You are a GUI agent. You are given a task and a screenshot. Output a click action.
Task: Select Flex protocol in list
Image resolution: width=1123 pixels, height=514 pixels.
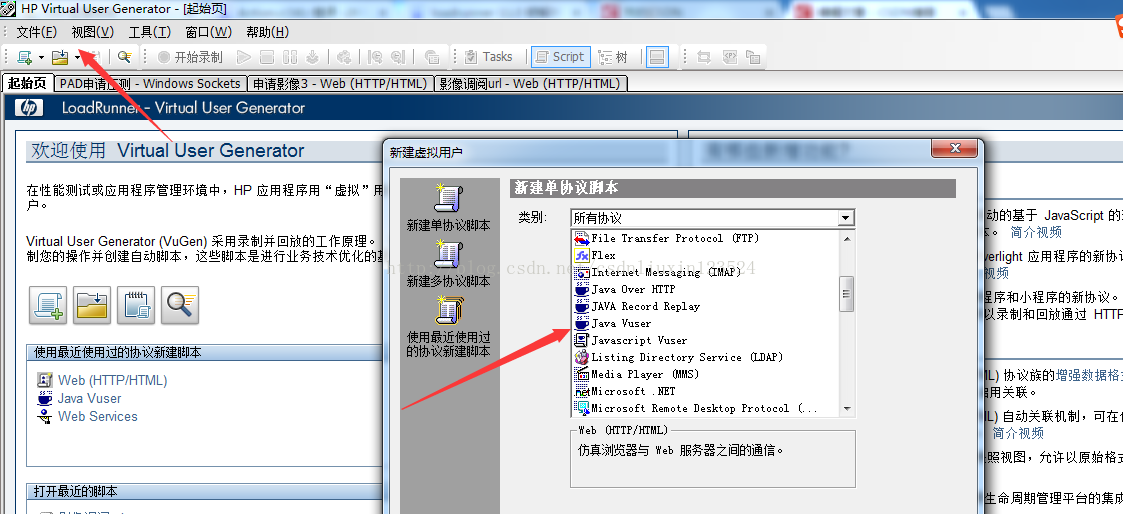point(603,255)
